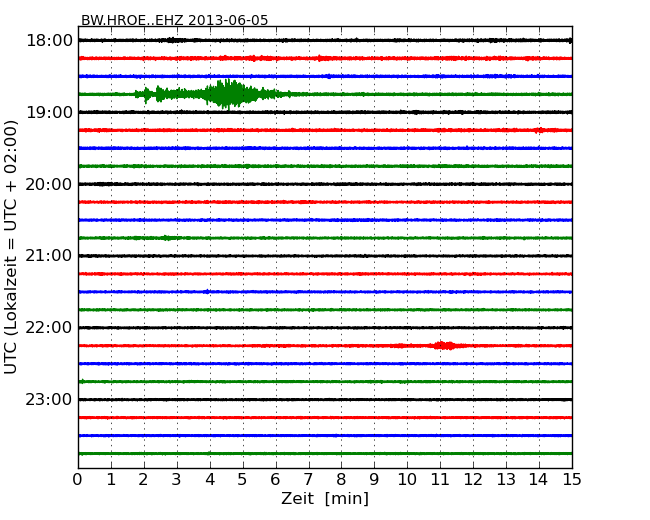Click the Zeit [min] x-axis label
Viewport: 650px width, 520px height.
pyautogui.click(x=325, y=498)
